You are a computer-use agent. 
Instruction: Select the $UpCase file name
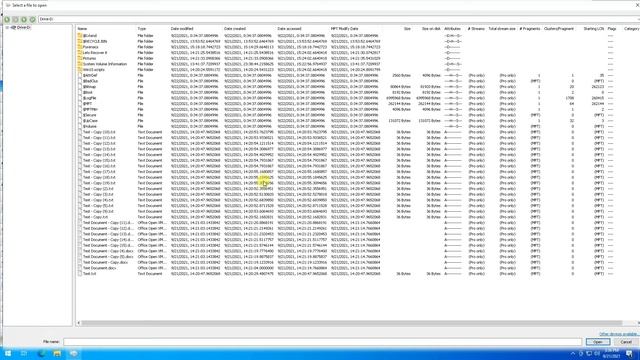click(x=90, y=121)
